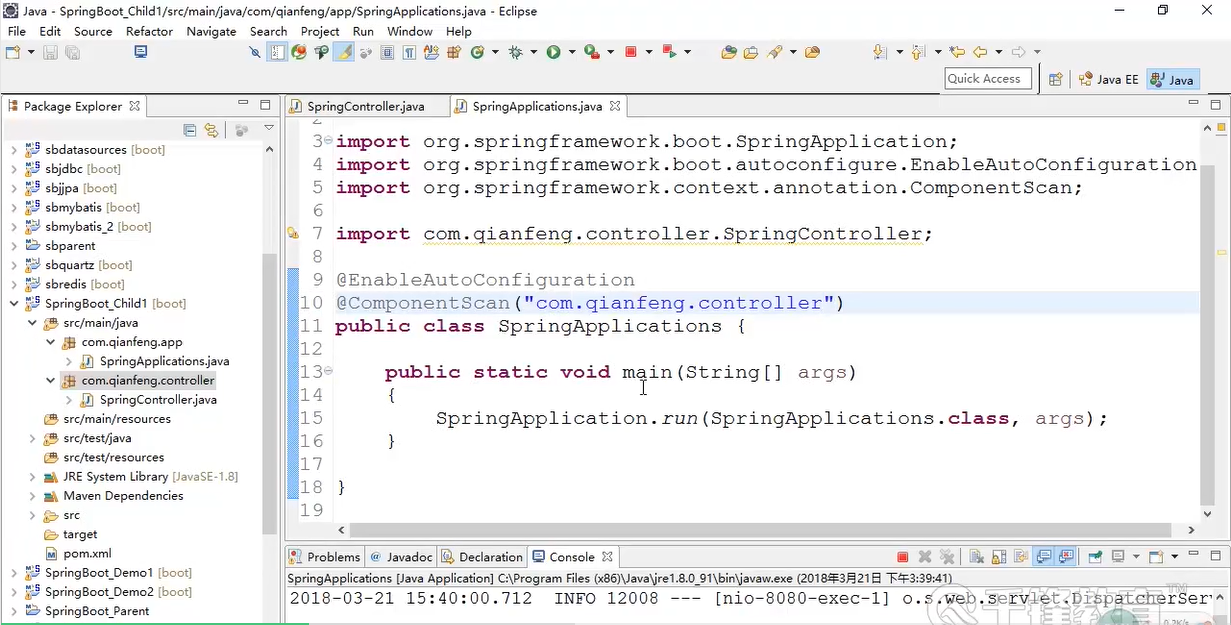Screen dimensions: 1231x625
Task: Select the com.qianfeng.app package
Action: click(x=132, y=342)
